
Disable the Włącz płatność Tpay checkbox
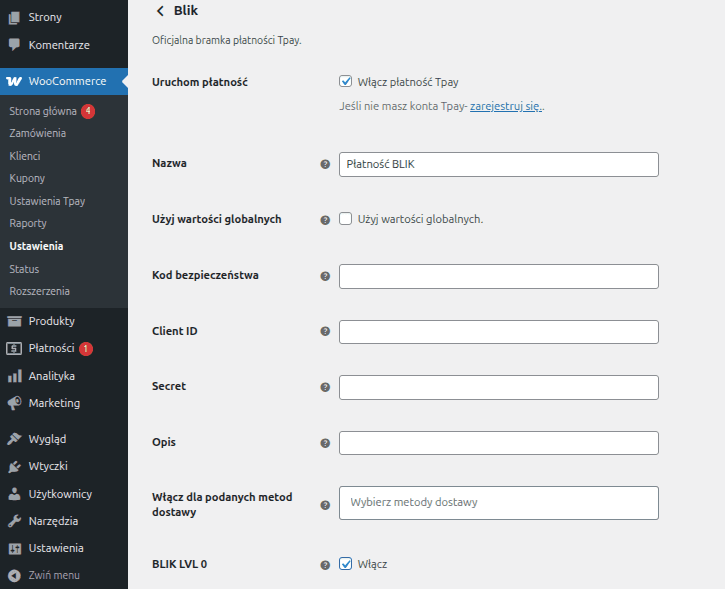346,82
